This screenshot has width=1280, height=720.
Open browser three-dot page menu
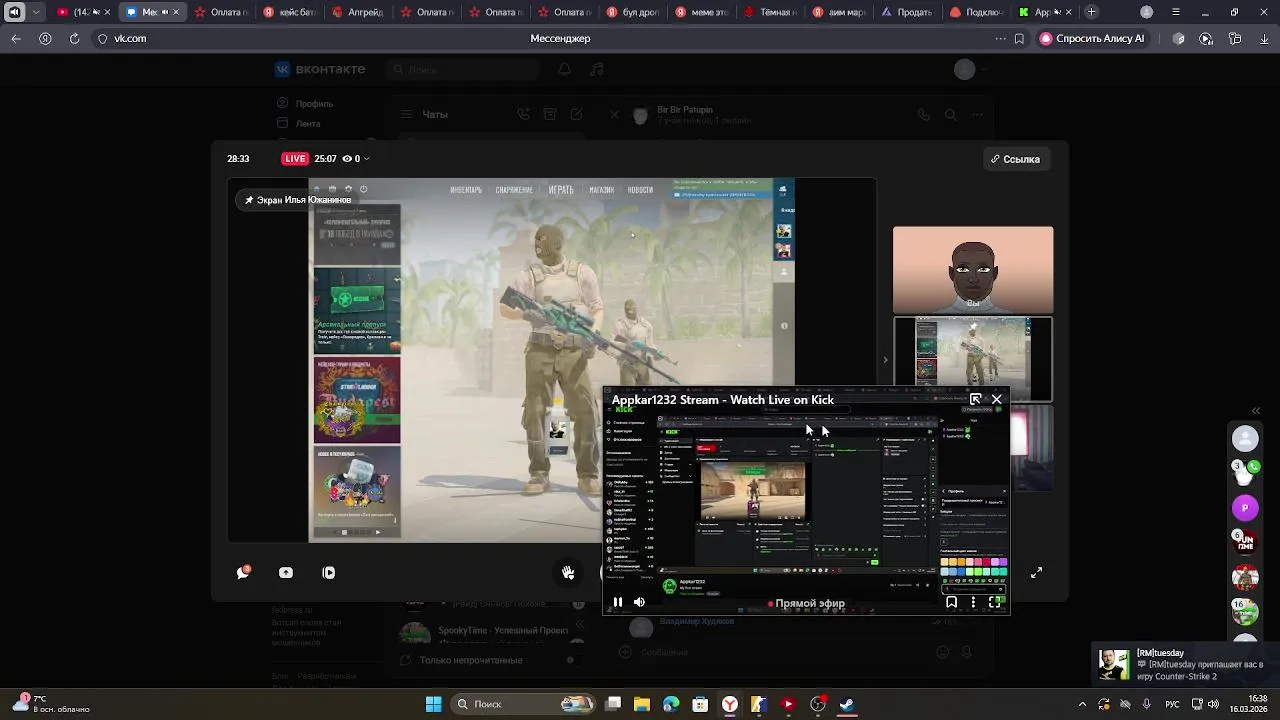coord(1000,38)
